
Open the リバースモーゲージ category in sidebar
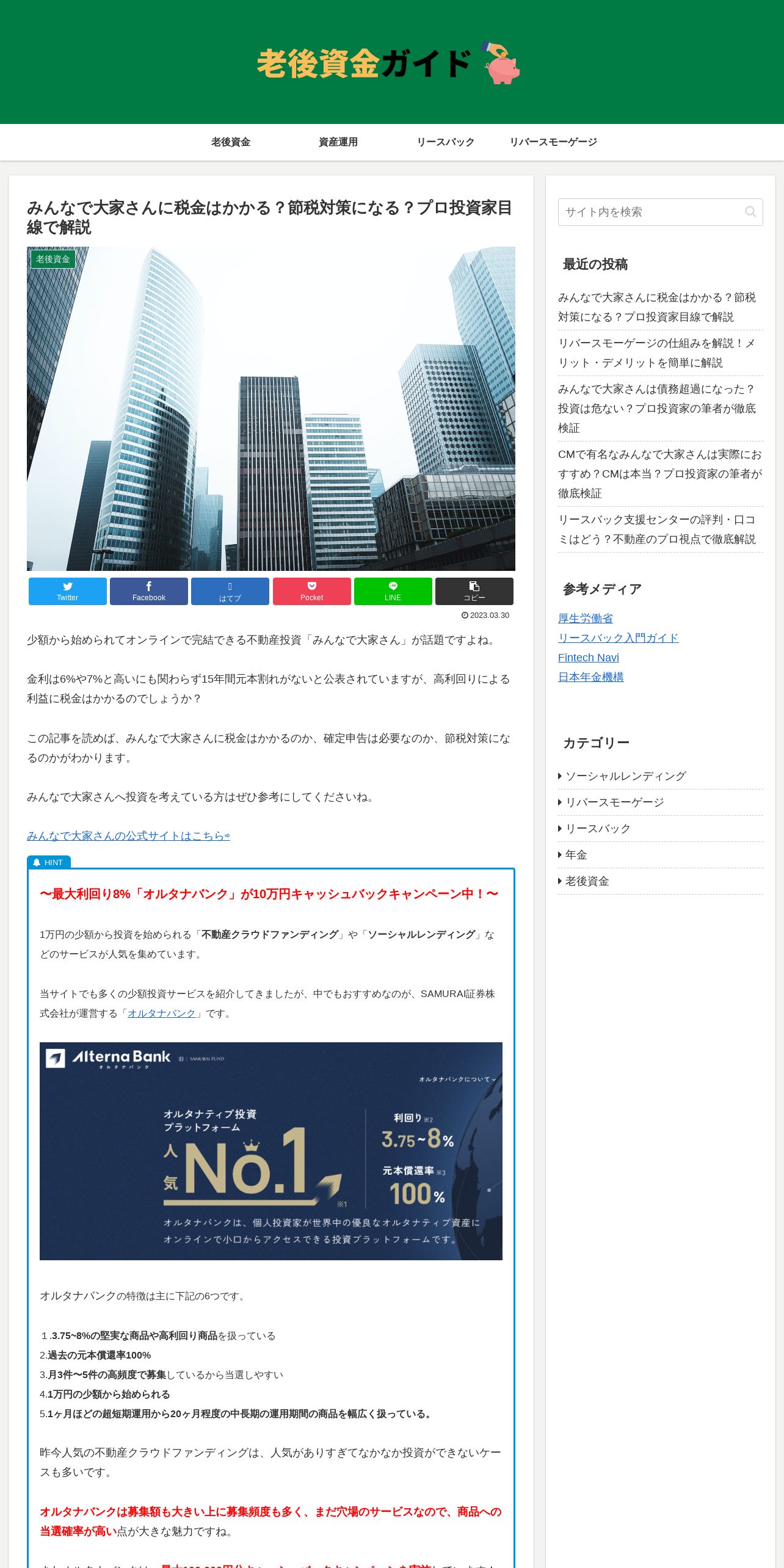(x=661, y=802)
